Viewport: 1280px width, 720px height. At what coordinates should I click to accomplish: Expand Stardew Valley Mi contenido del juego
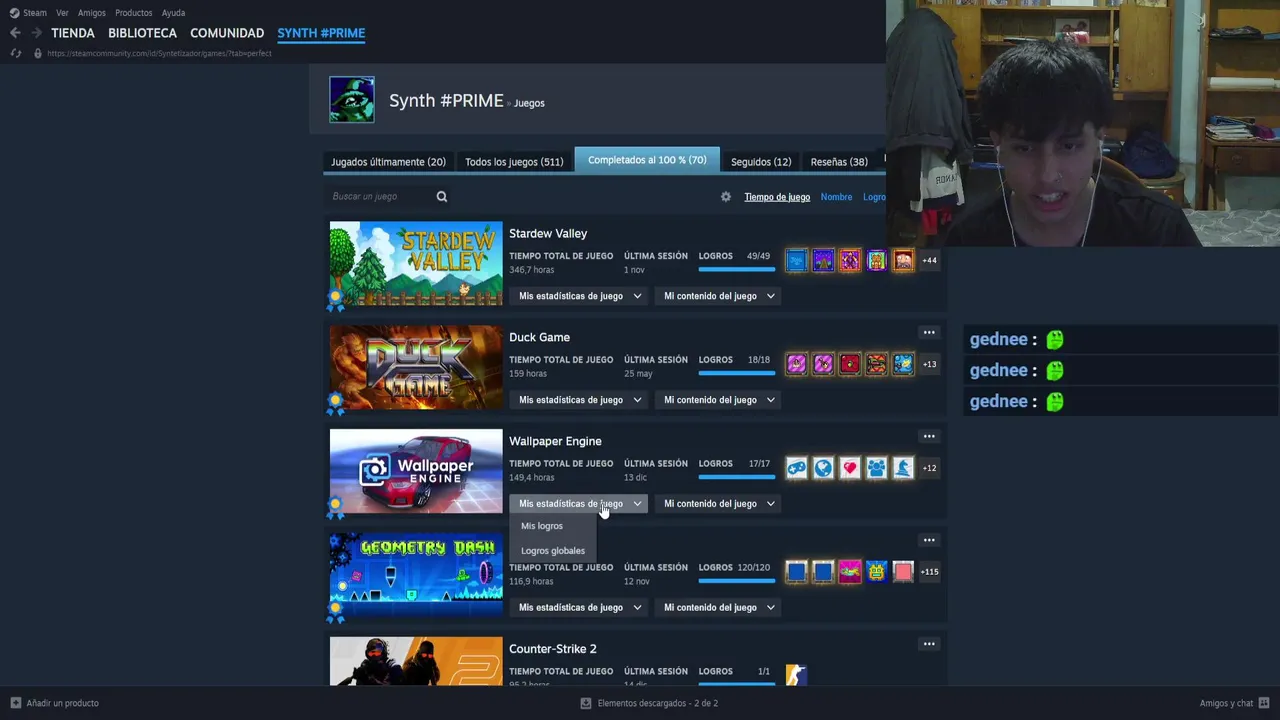coord(719,296)
